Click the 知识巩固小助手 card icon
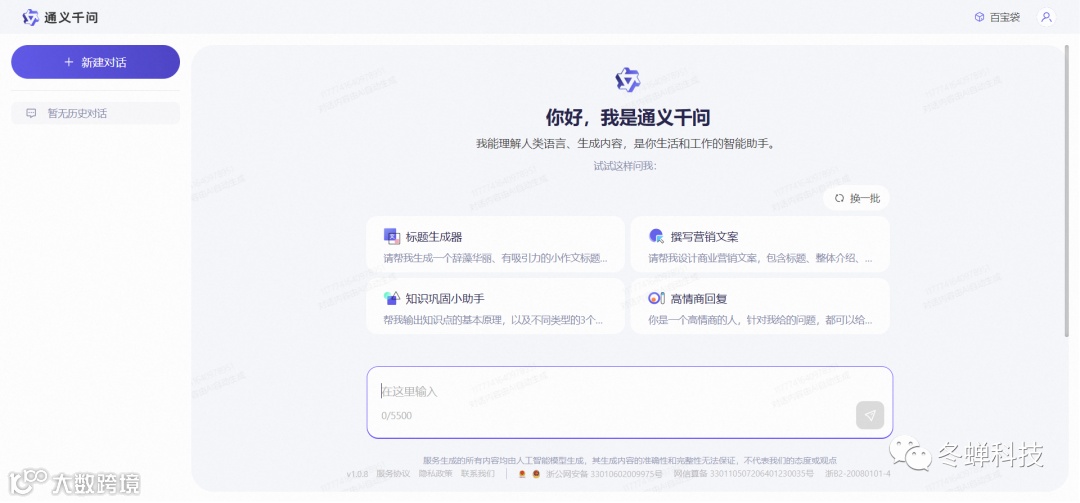1080x503 pixels. (392, 298)
